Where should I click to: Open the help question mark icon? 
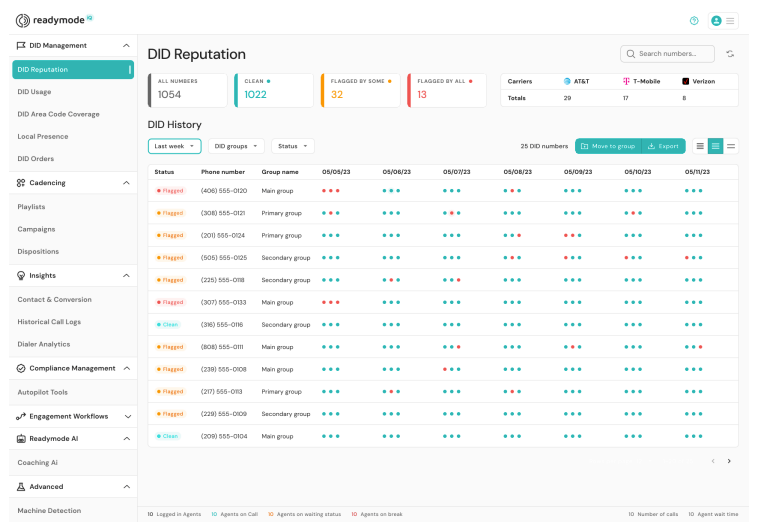694,20
